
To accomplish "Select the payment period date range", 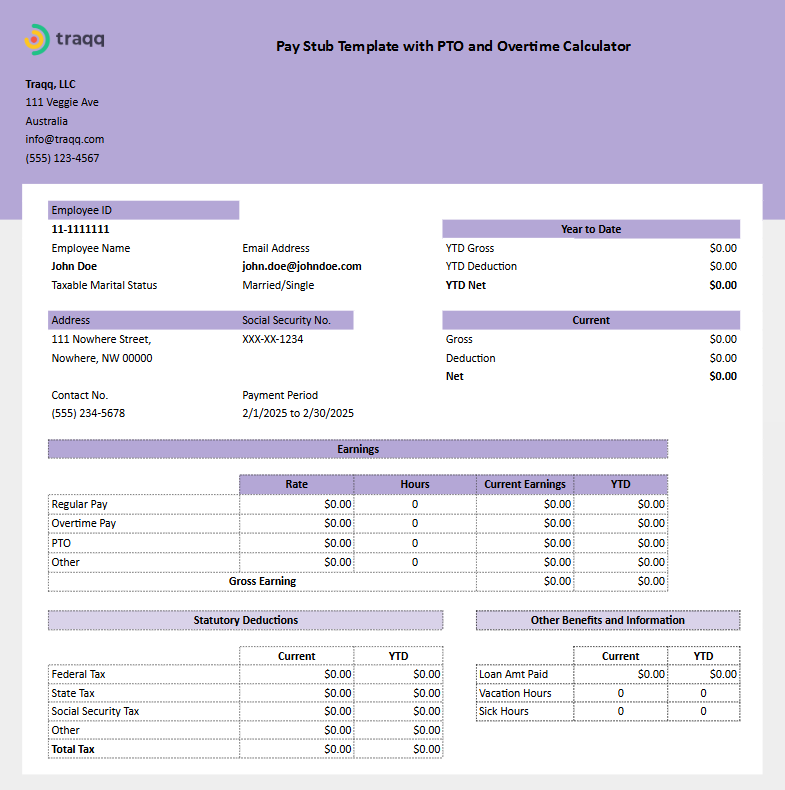I will 298,413.
